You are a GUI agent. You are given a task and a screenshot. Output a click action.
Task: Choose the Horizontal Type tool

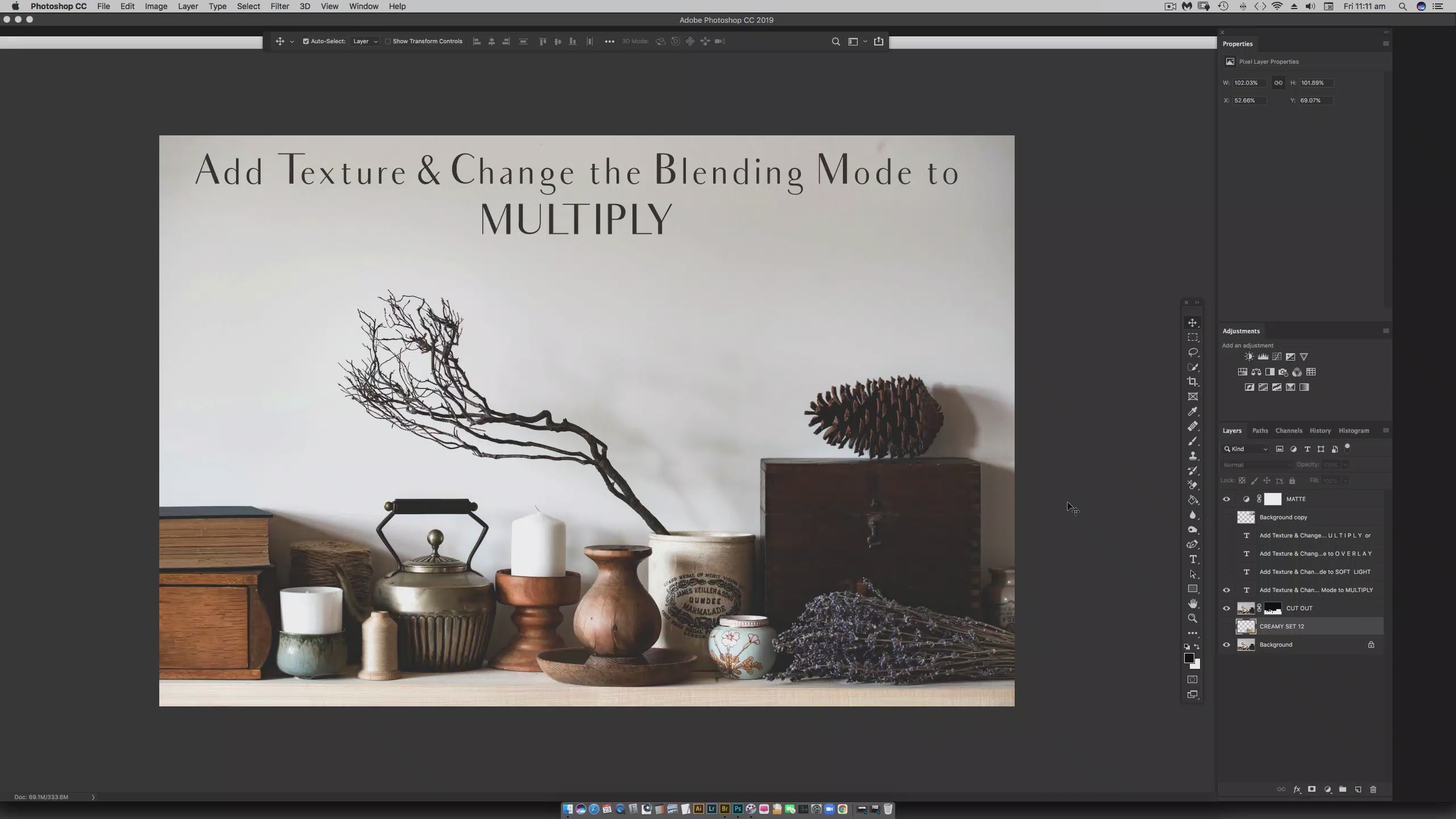coord(1193,559)
